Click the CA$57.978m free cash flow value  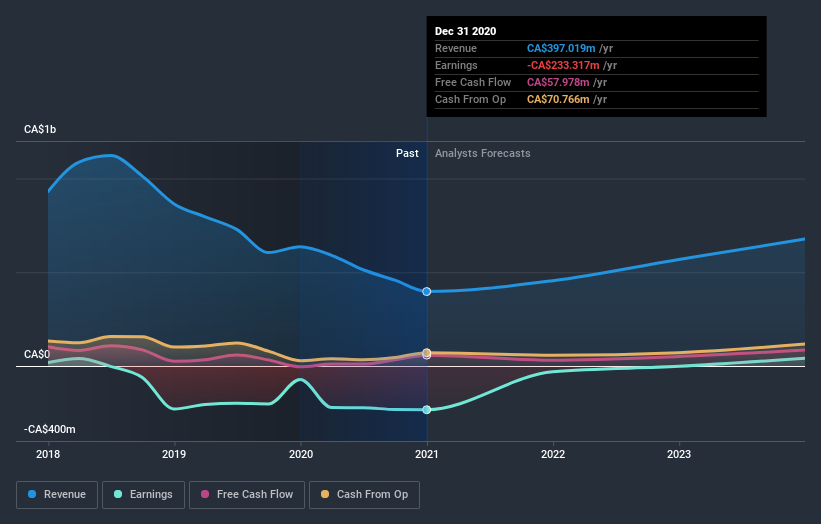click(x=558, y=82)
